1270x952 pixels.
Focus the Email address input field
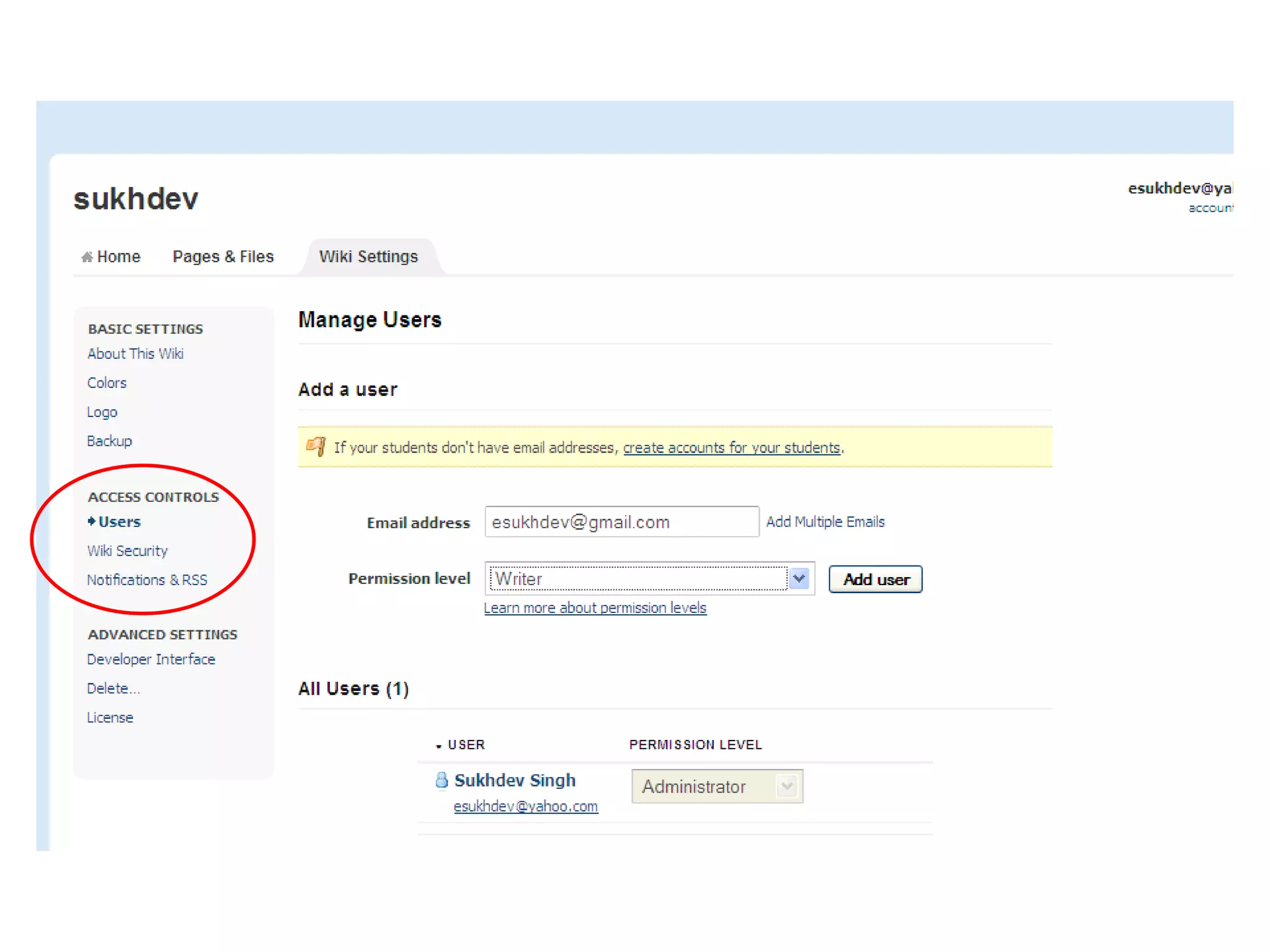(621, 522)
